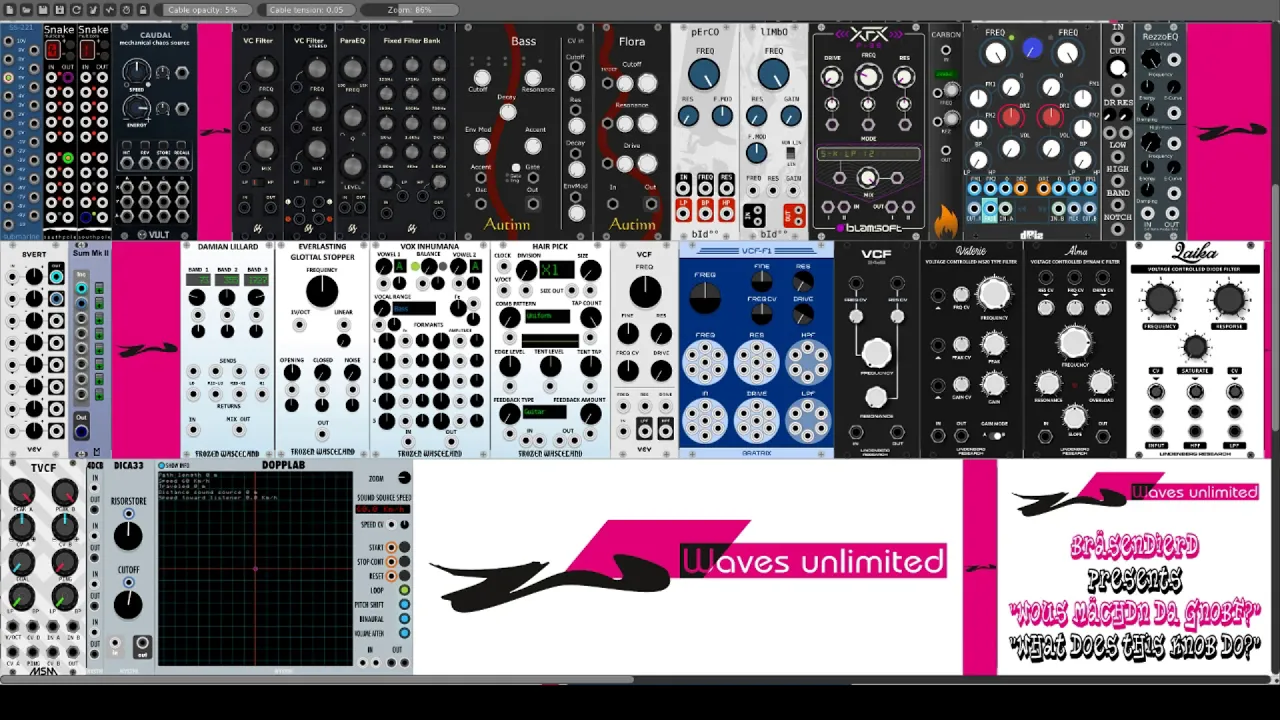Viewport: 1280px width, 720px height.
Task: Click the blue center knob on dPiz filter
Action: [x=1032, y=49]
